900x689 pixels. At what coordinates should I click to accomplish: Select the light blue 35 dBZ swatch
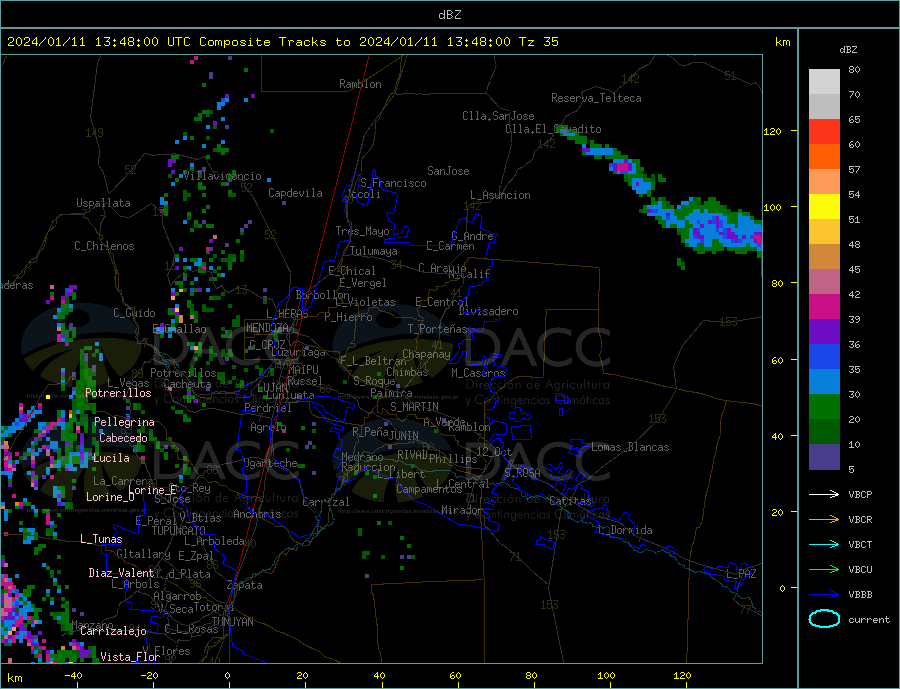(x=824, y=381)
